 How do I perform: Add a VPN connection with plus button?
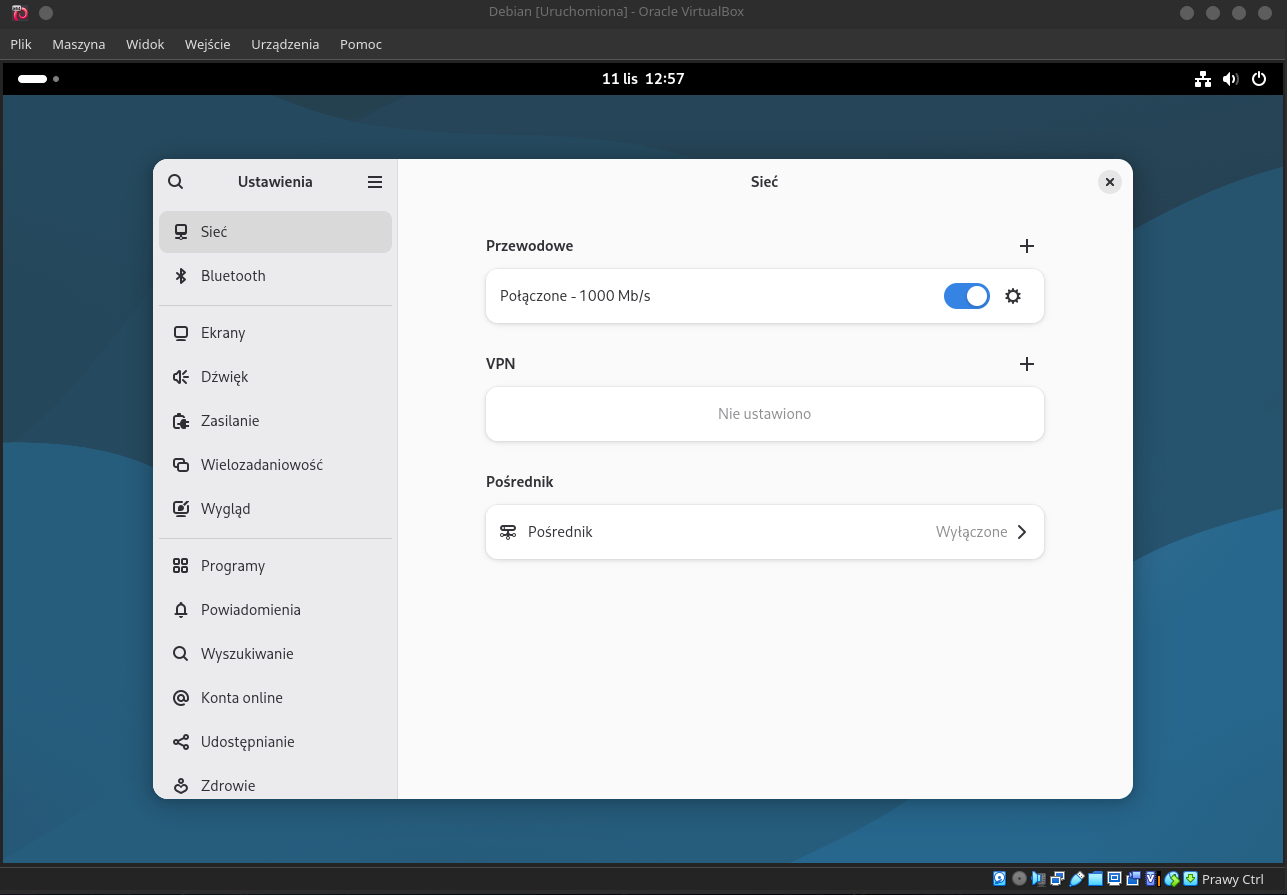pyautogui.click(x=1026, y=364)
